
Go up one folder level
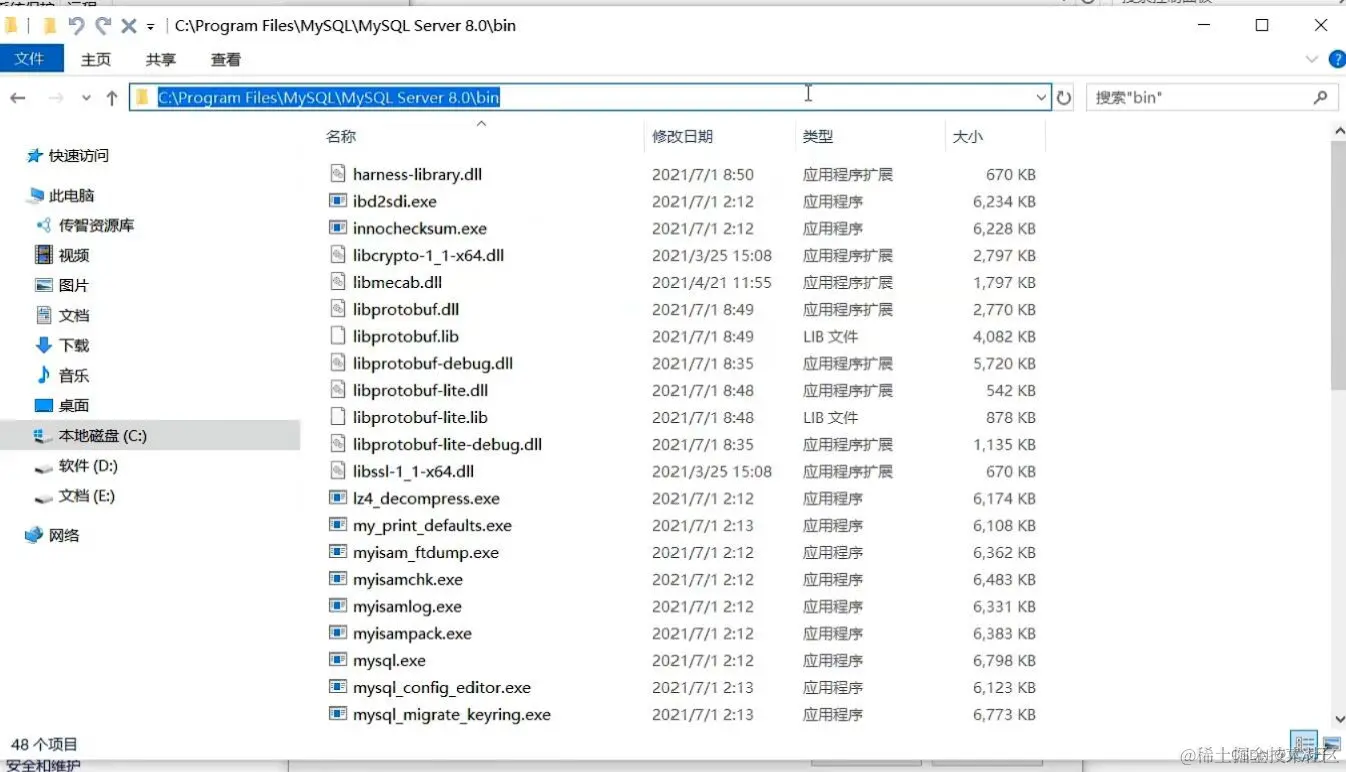(x=112, y=97)
